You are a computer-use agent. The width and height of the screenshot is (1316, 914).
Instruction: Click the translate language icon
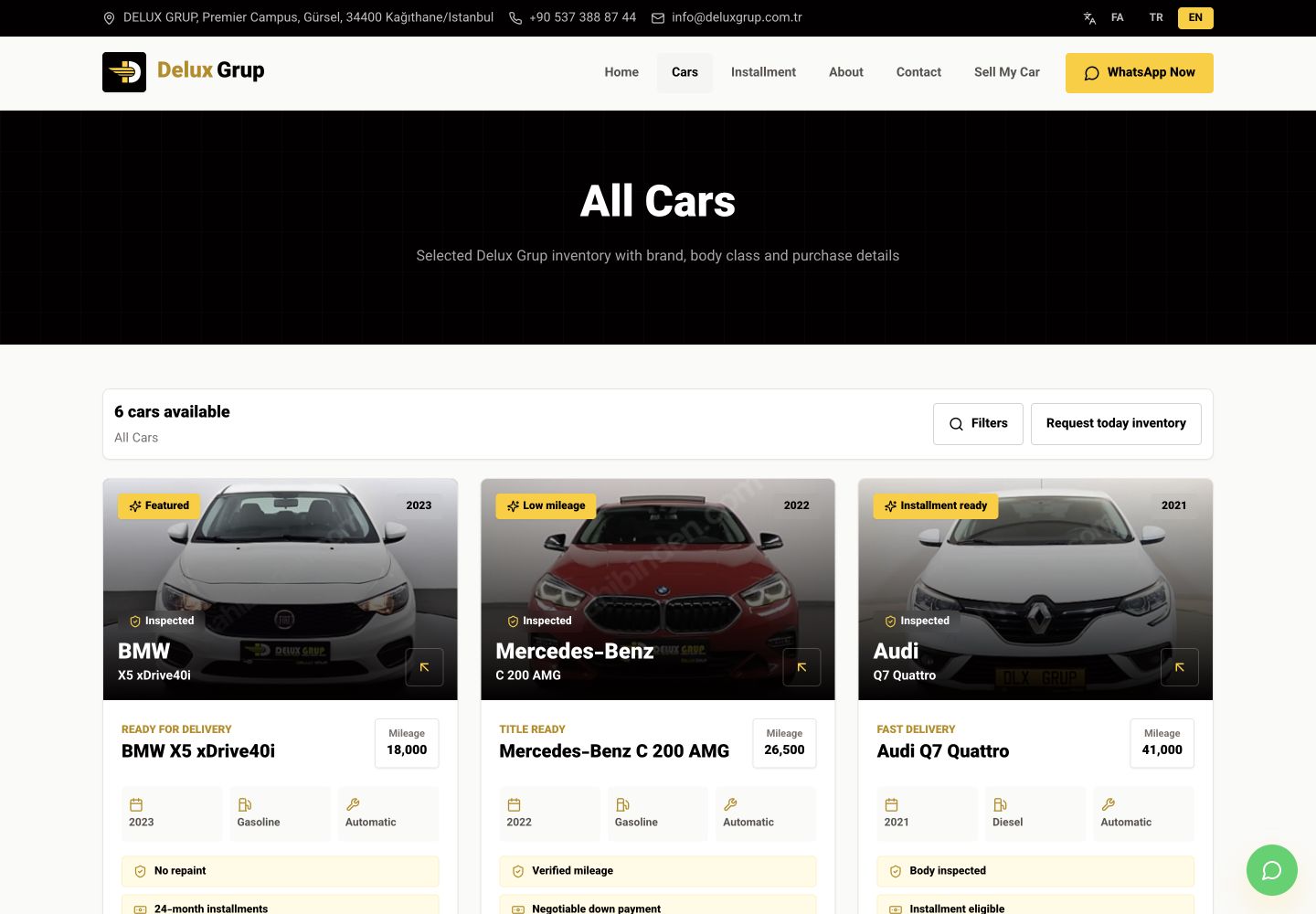click(x=1089, y=18)
